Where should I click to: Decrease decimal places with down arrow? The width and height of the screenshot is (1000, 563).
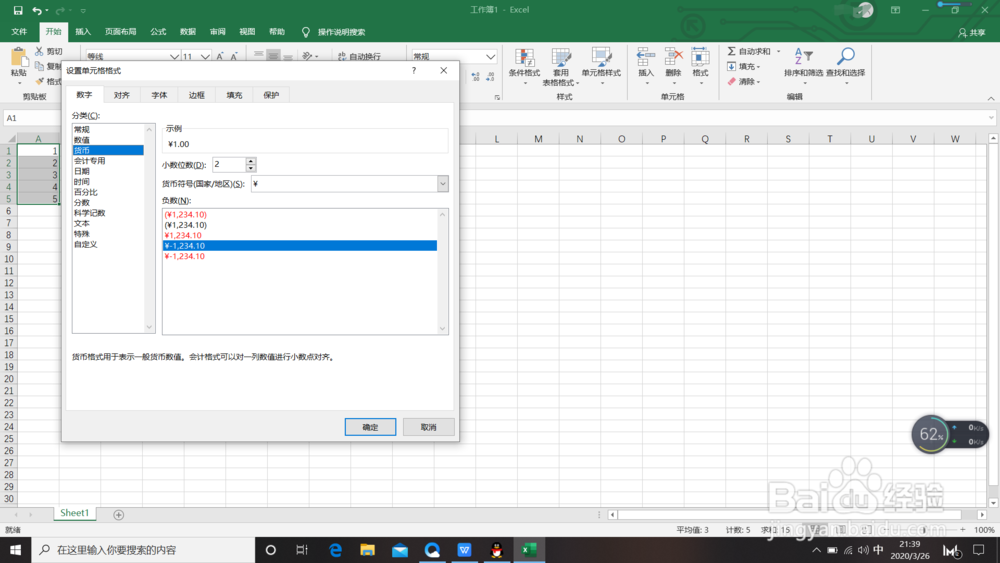251,168
